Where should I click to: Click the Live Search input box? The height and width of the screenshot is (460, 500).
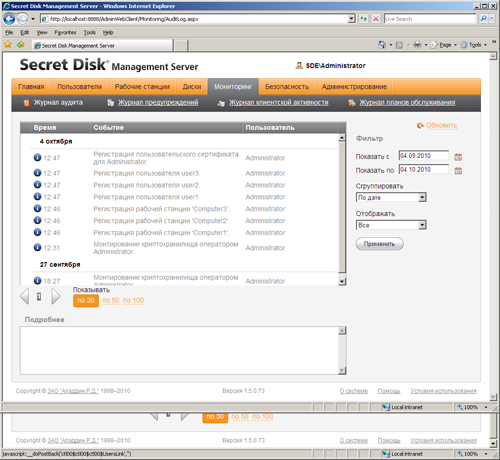pyautogui.click(x=430, y=19)
